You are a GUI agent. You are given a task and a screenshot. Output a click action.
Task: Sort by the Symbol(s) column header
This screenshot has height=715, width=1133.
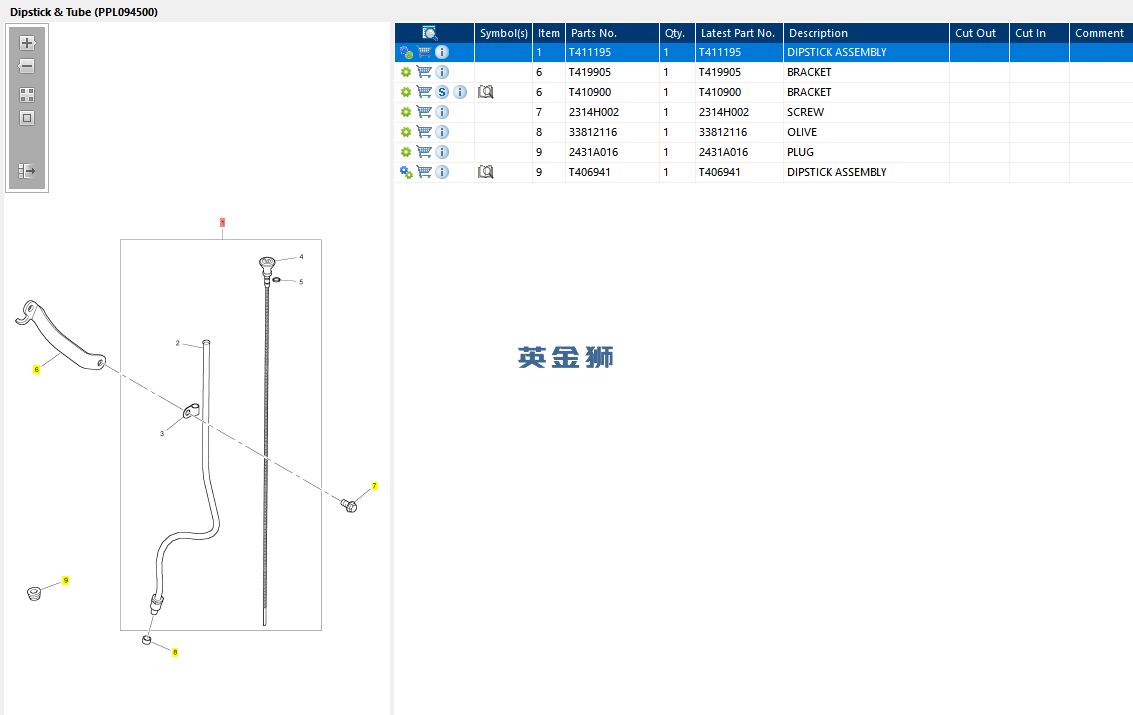(x=504, y=33)
